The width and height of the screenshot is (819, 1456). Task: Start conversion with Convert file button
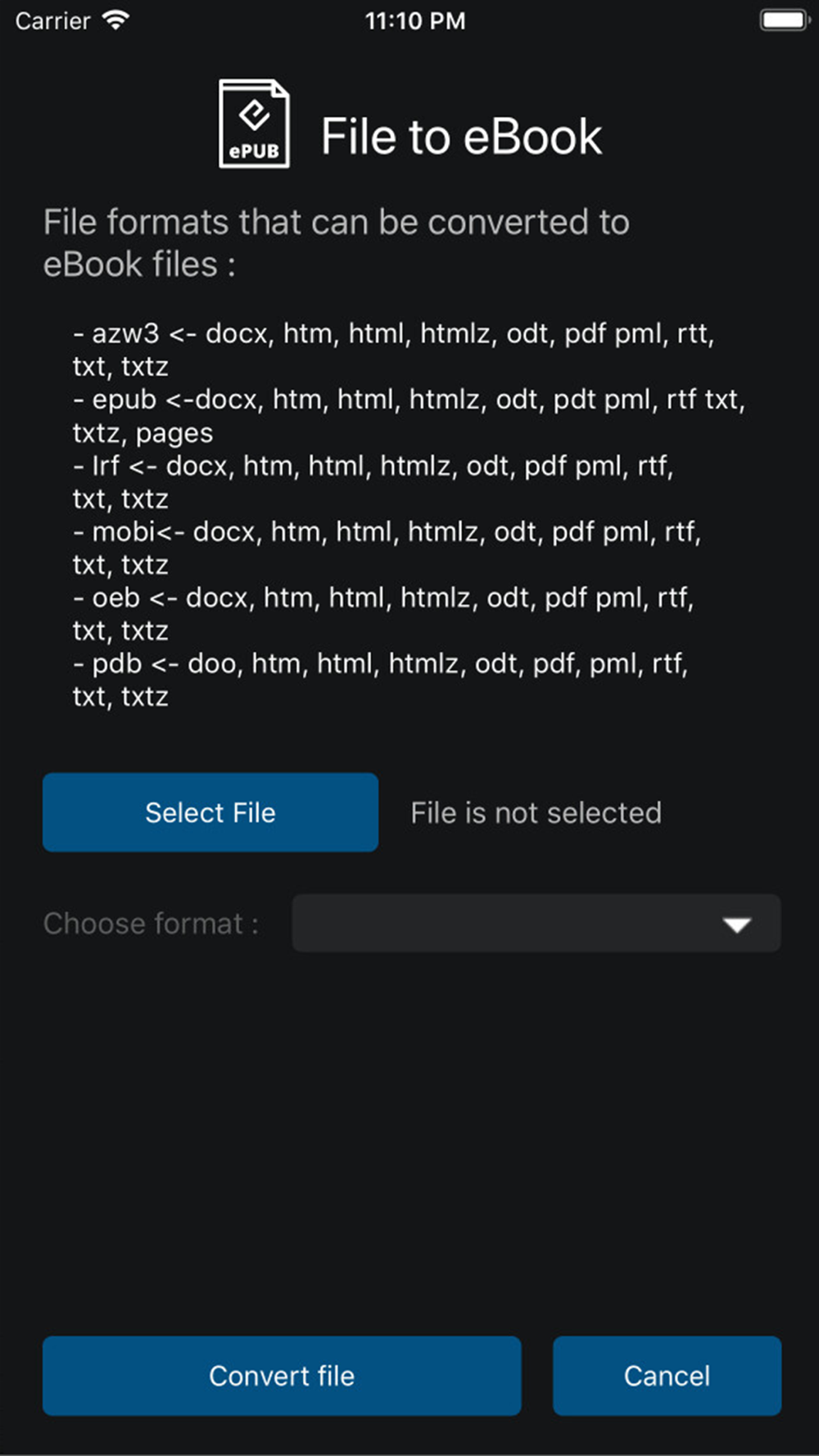pyautogui.click(x=282, y=1376)
